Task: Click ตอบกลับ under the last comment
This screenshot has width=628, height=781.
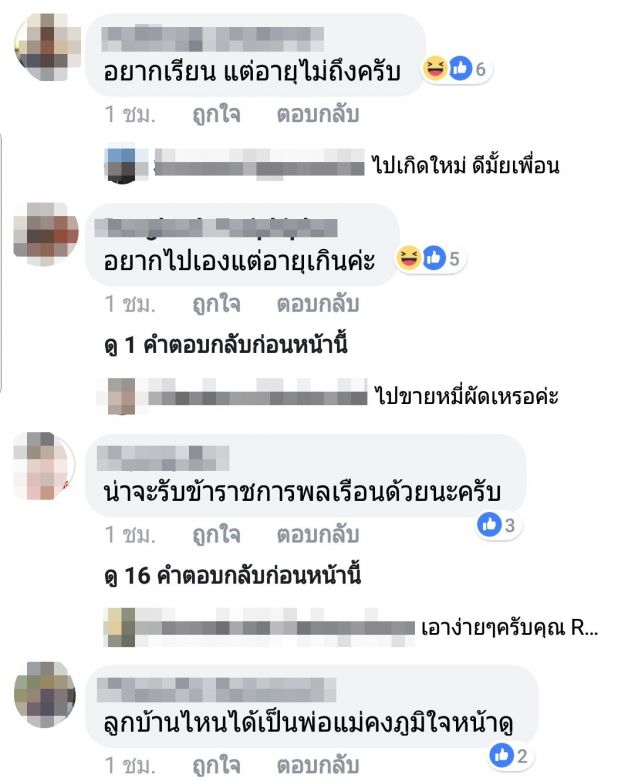Action: pos(318,766)
